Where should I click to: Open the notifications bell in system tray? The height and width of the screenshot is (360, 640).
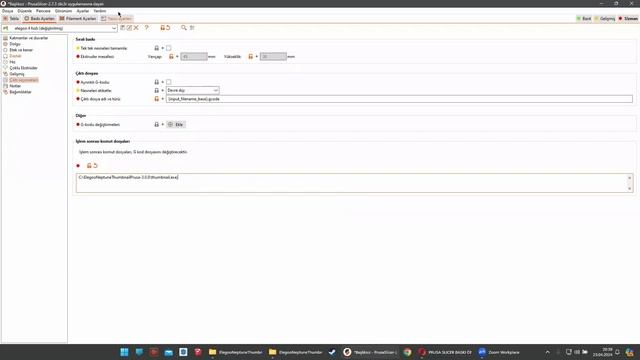[x=618, y=352]
